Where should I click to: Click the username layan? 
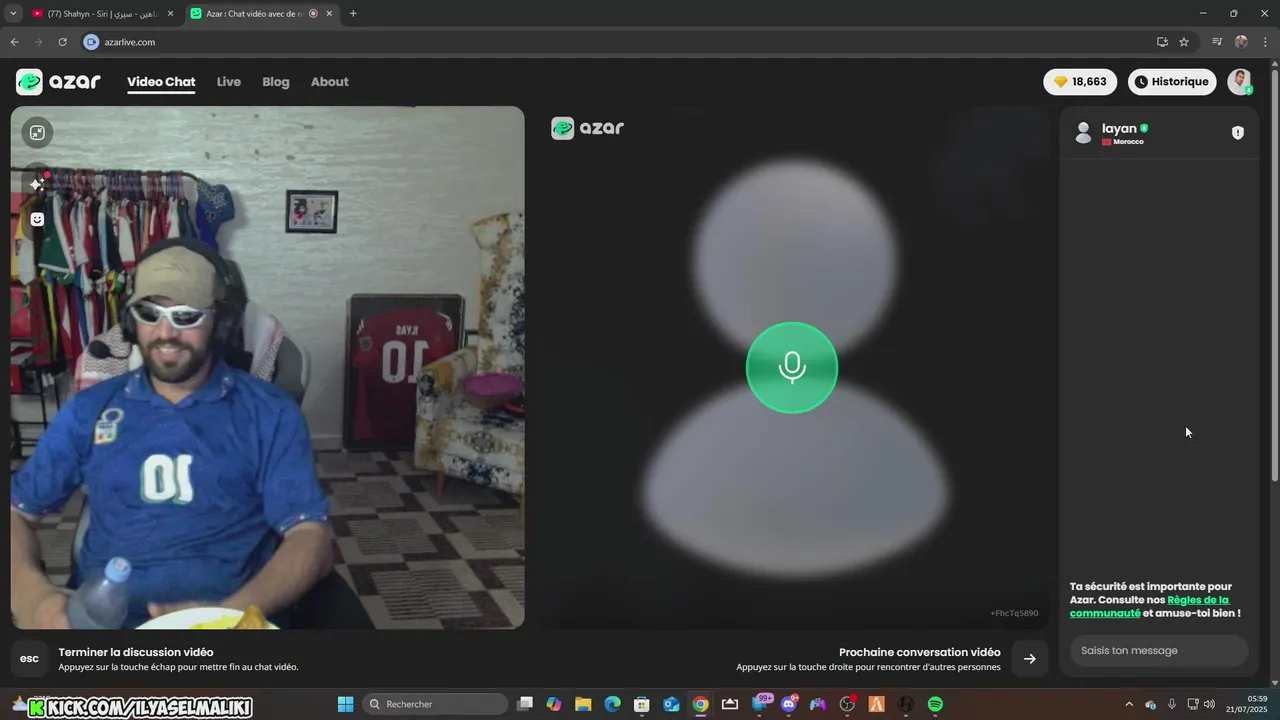pyautogui.click(x=1119, y=128)
